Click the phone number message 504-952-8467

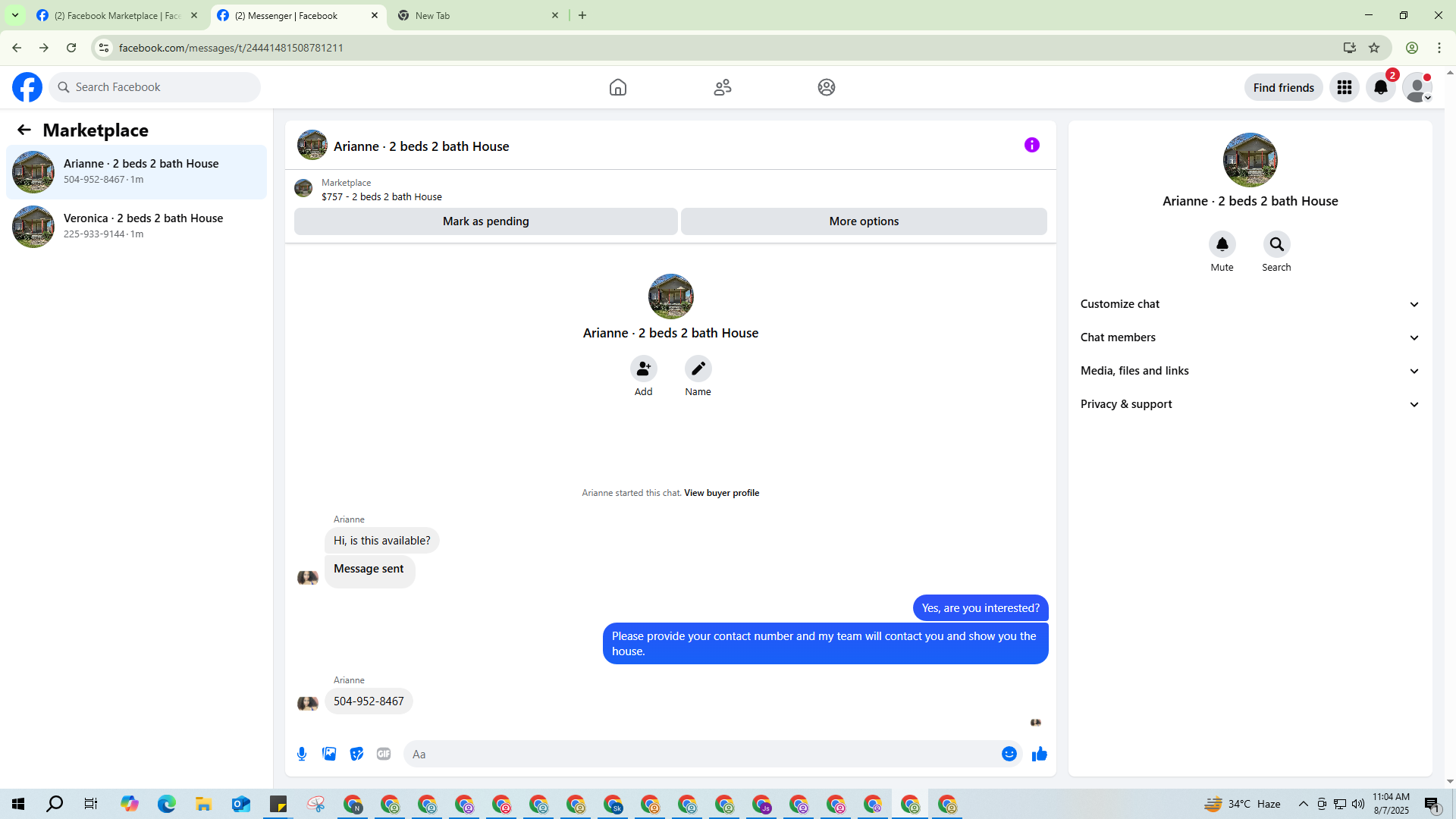[369, 701]
